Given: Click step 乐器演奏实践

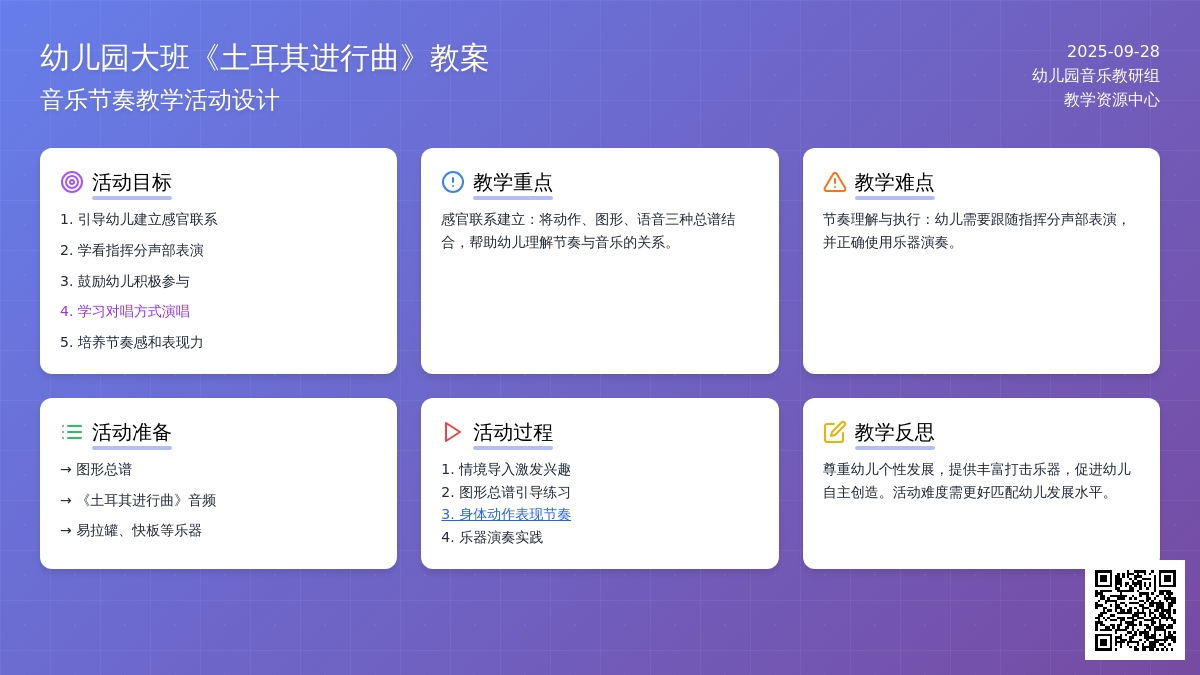Looking at the screenshot, I should pos(492,537).
